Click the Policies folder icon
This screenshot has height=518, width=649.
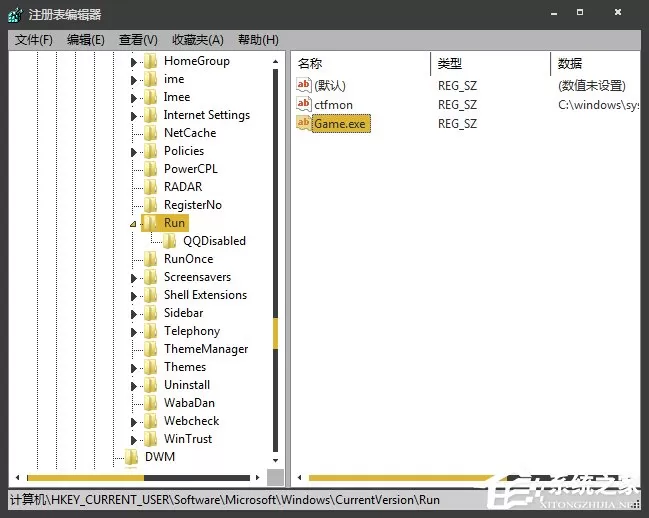click(x=151, y=151)
